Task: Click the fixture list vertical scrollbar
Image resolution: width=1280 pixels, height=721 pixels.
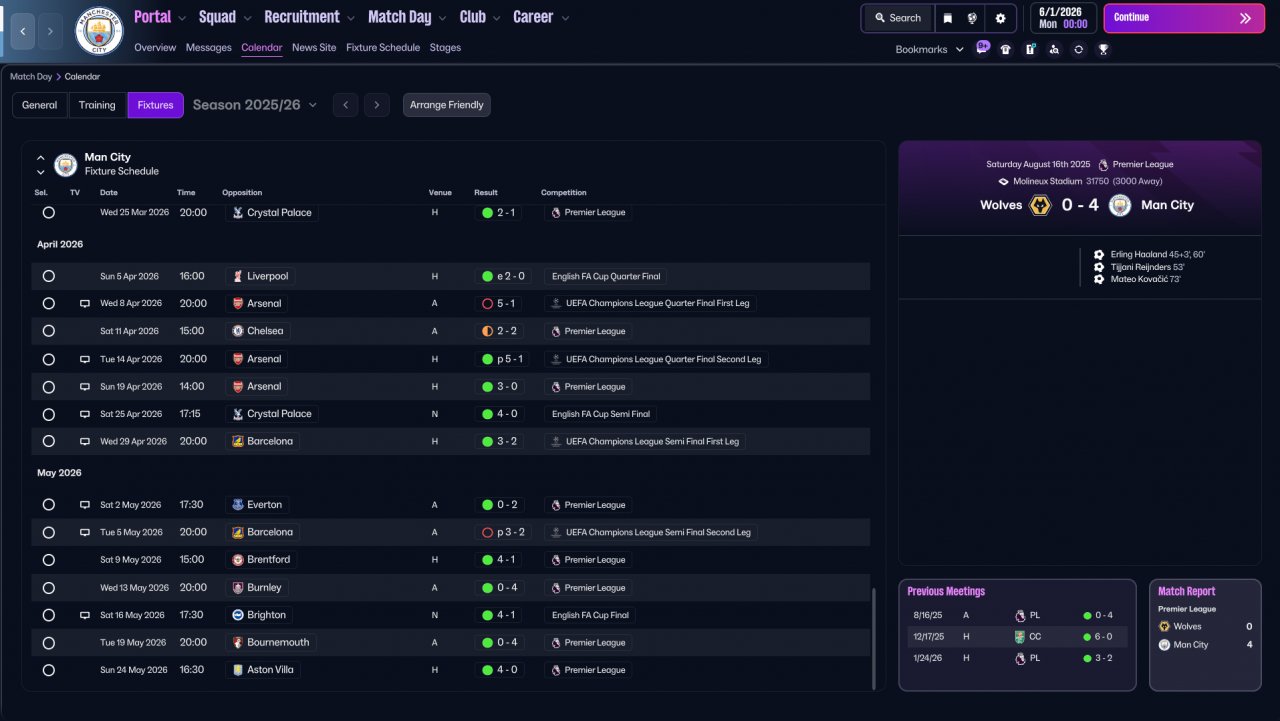Action: point(873,638)
